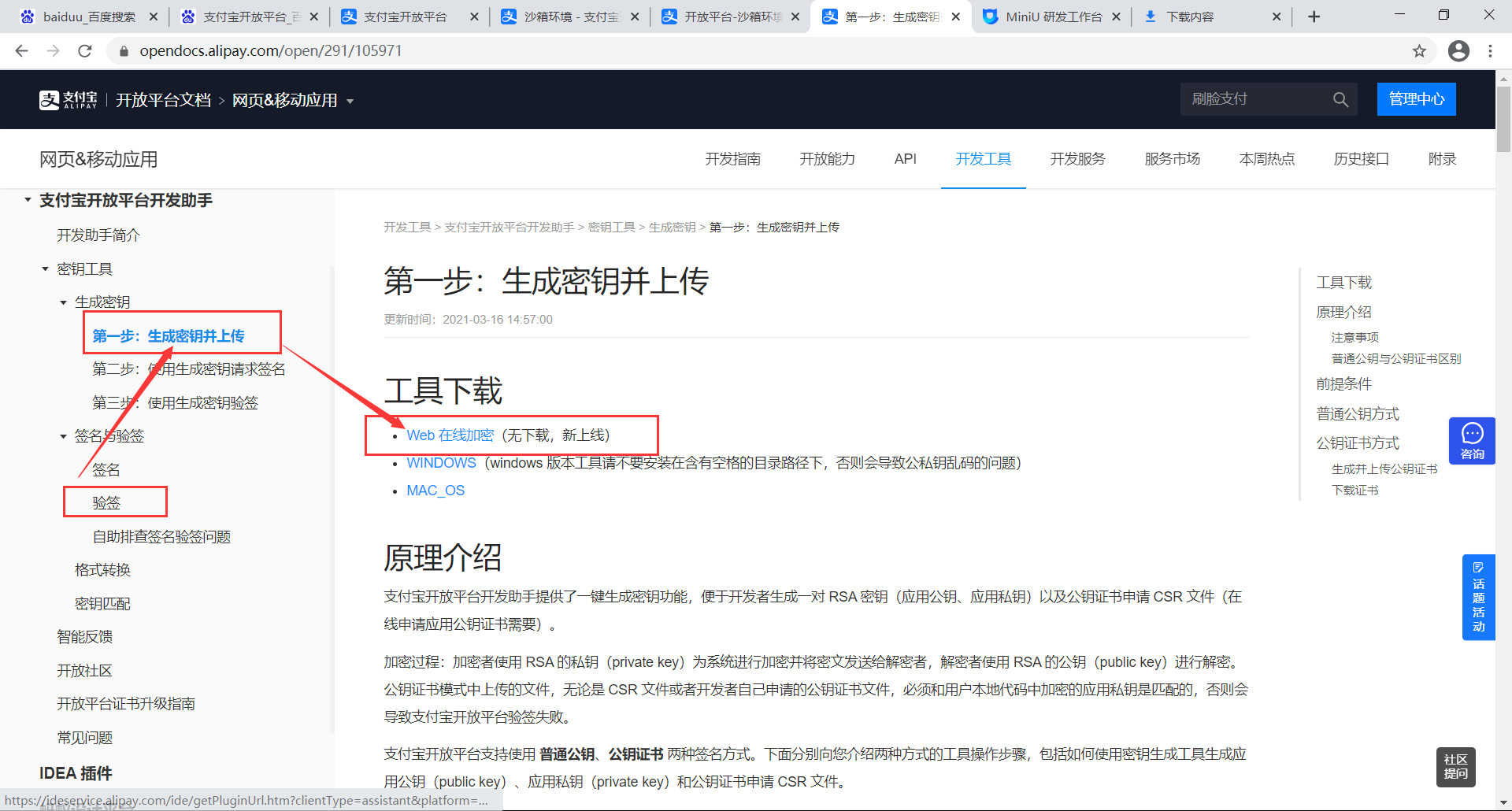
Task: Open the browser profile avatar icon
Action: click(1458, 51)
